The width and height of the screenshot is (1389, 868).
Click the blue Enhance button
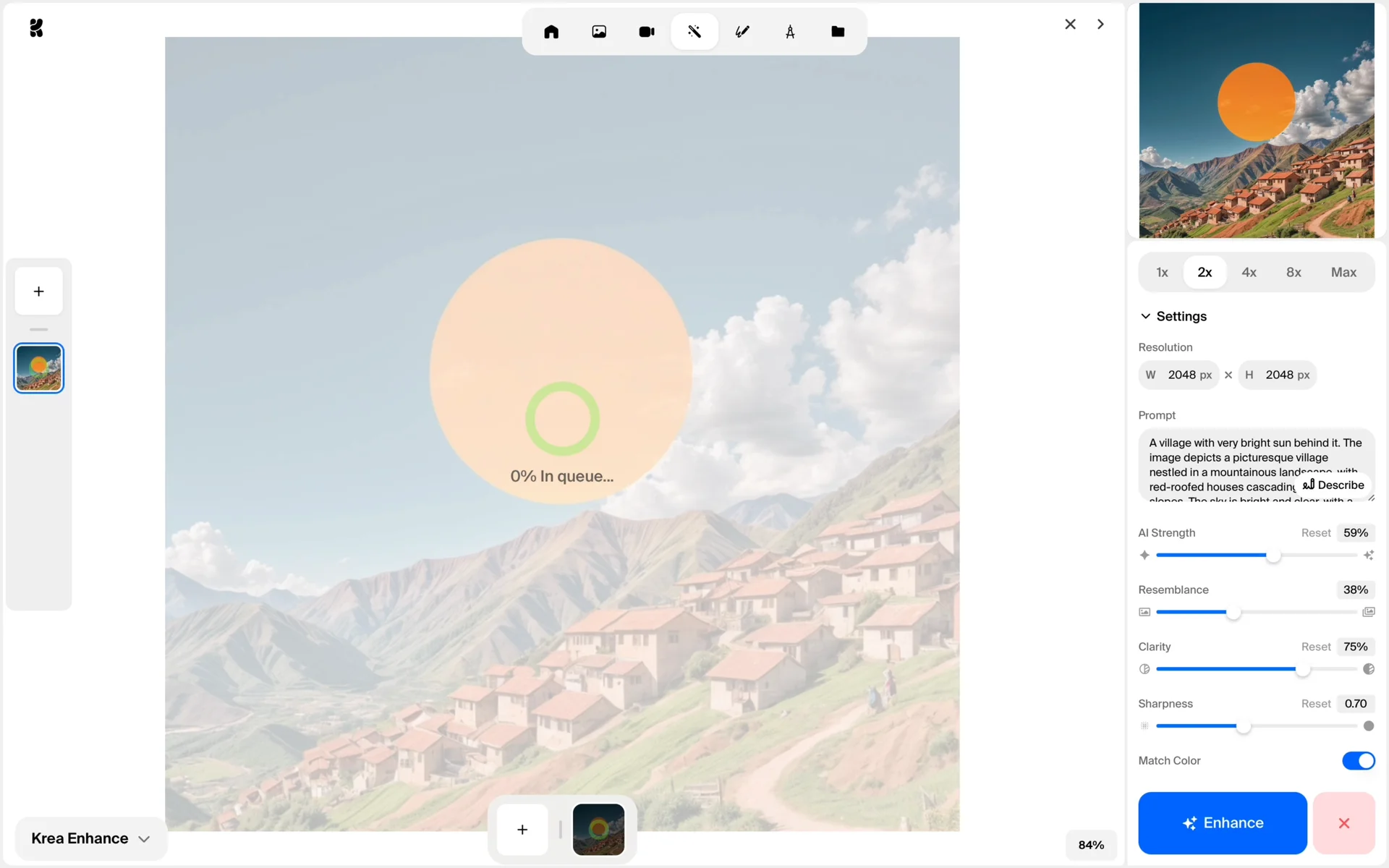(1222, 822)
